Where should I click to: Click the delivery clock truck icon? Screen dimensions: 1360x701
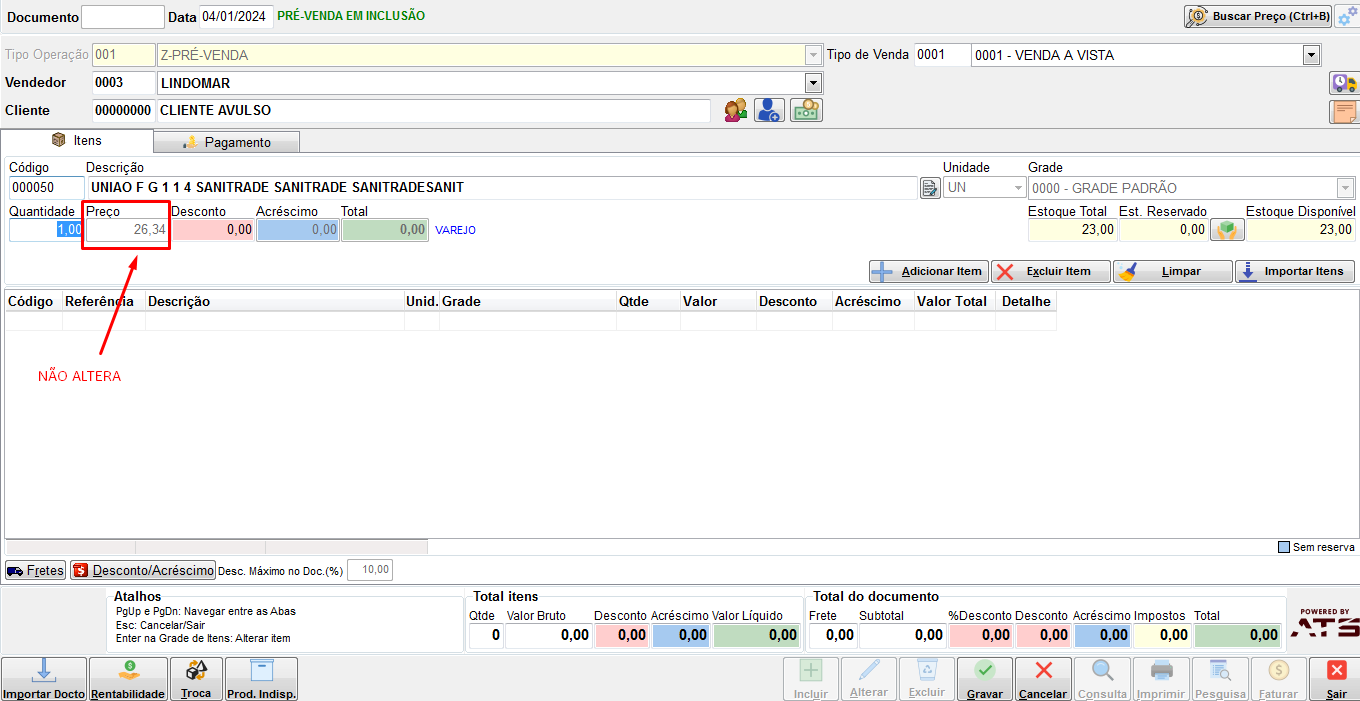click(x=1344, y=83)
